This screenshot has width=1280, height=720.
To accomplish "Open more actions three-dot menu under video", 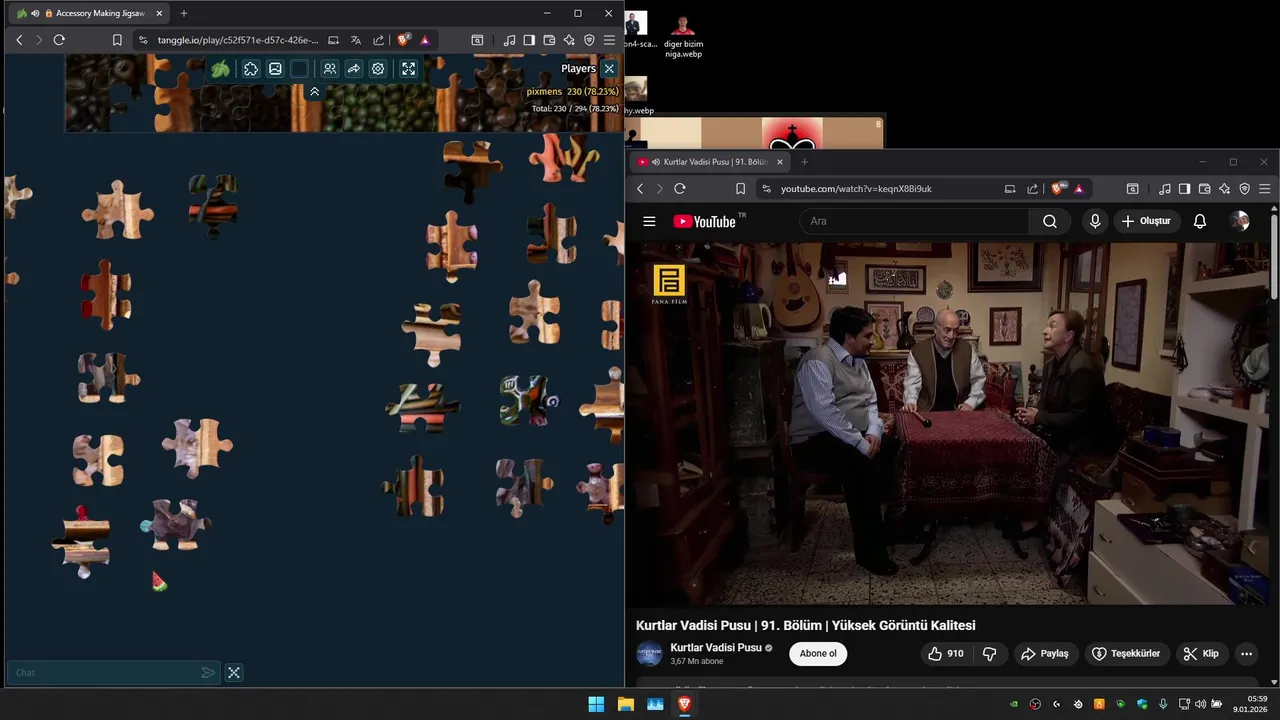I will 1246,654.
